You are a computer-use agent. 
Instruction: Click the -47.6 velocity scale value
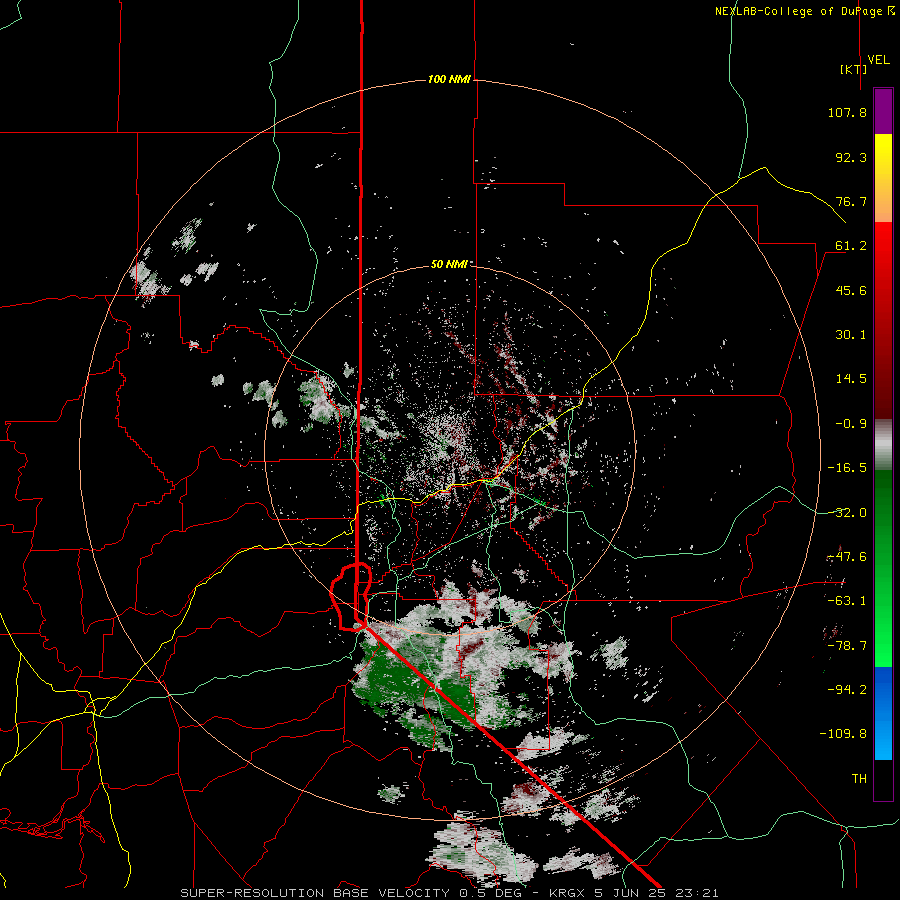847,557
